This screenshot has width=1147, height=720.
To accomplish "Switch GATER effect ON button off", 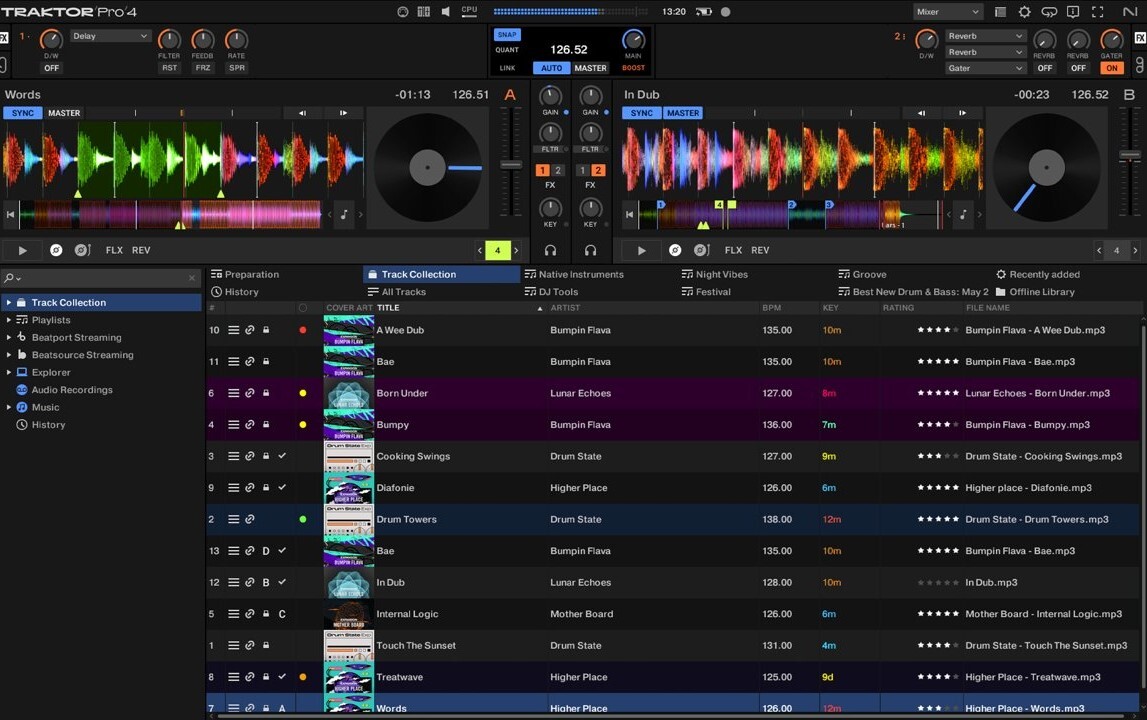I will tap(1112, 68).
